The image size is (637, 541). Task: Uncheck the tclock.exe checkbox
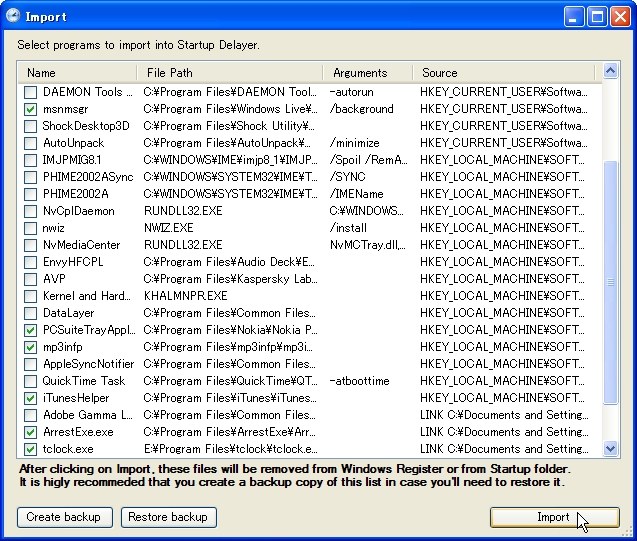(30, 449)
